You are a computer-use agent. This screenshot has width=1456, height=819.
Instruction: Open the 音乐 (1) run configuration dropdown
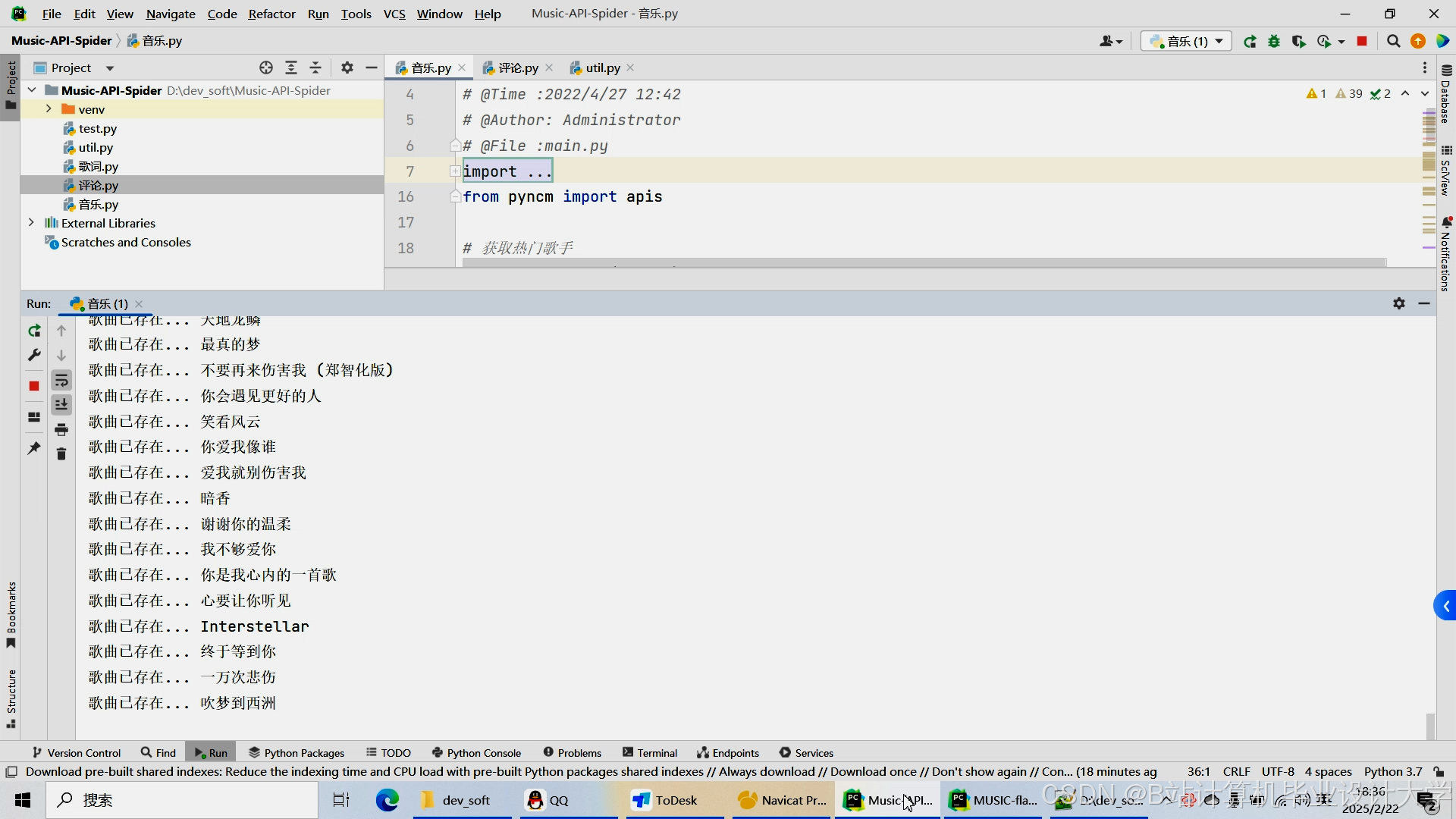click(x=1186, y=42)
